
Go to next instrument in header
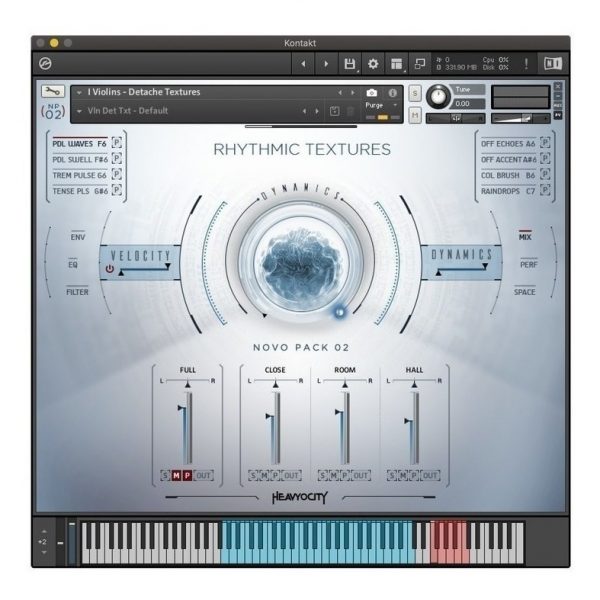point(326,64)
